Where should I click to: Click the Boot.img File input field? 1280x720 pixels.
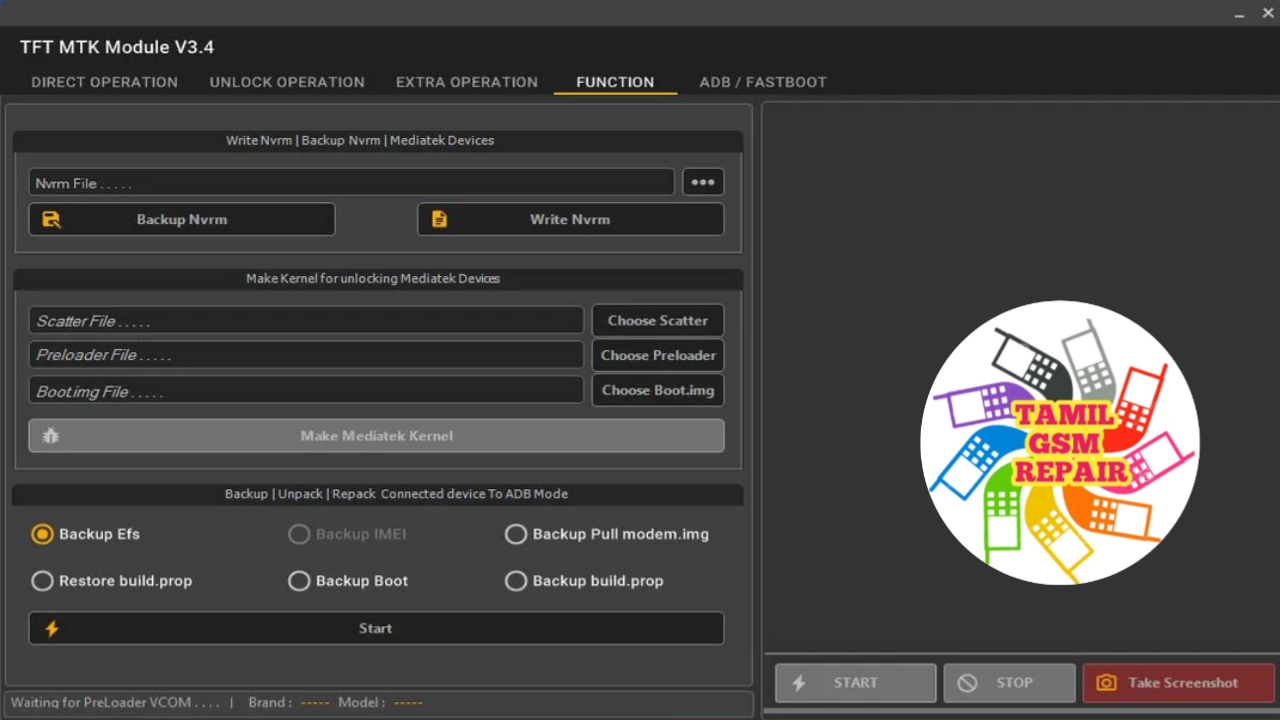coord(306,390)
